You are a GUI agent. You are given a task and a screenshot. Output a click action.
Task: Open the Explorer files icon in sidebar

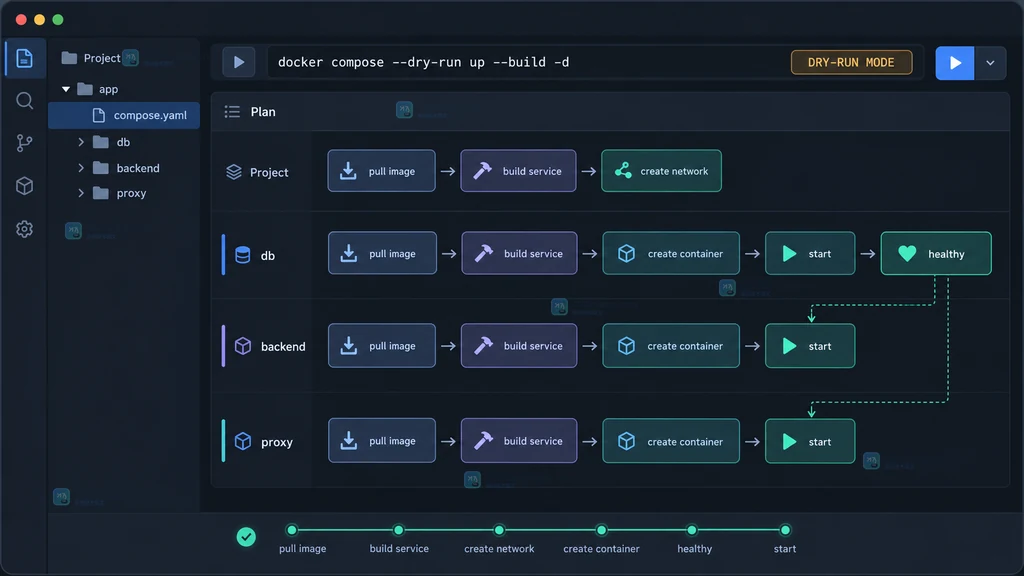pyautogui.click(x=24, y=58)
